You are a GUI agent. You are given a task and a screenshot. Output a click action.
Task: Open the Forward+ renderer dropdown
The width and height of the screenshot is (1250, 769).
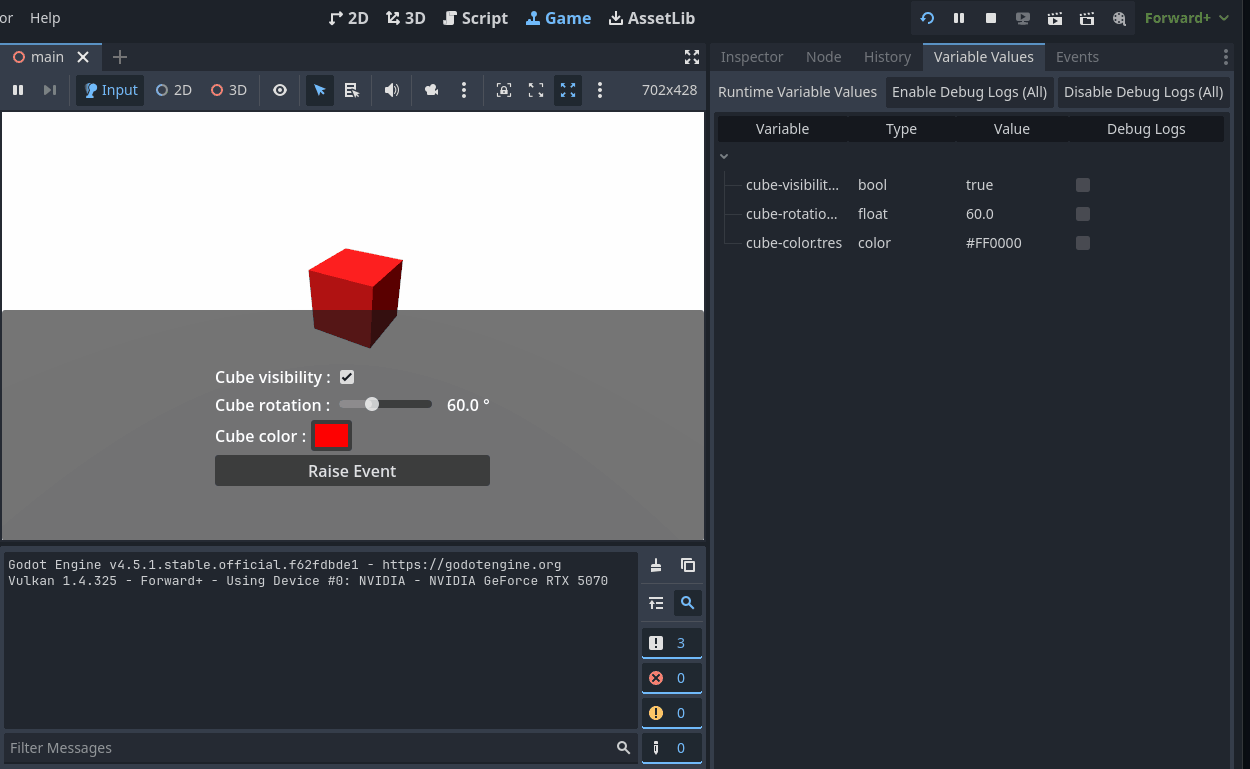click(1186, 18)
